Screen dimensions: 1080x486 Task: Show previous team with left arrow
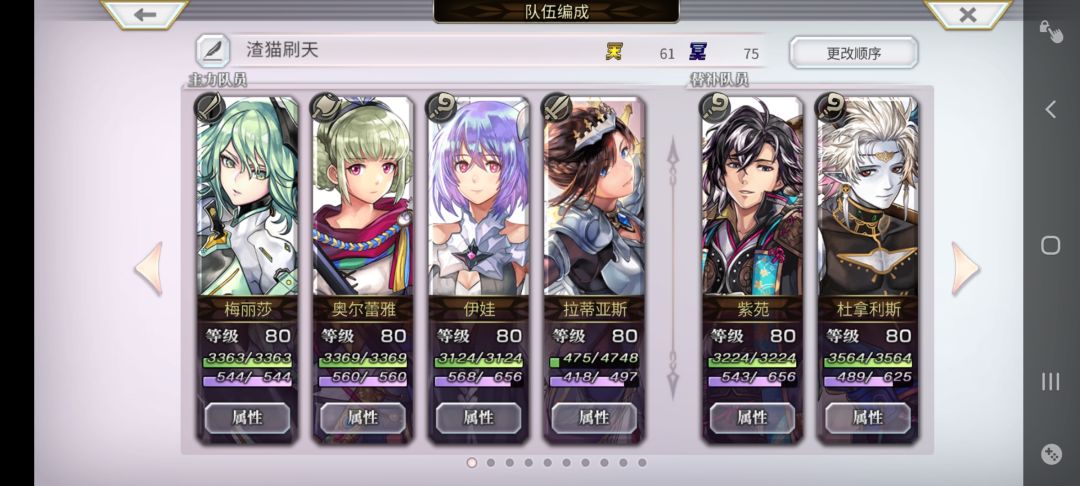coord(149,268)
